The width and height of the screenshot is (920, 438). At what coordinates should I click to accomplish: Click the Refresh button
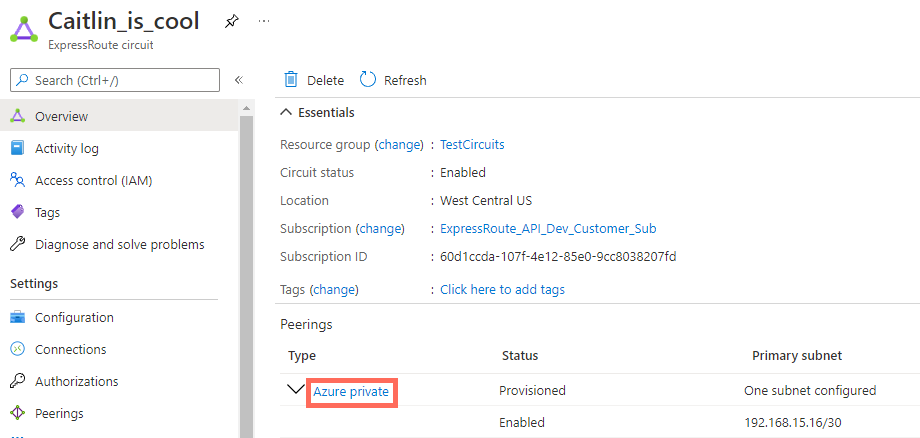(393, 80)
